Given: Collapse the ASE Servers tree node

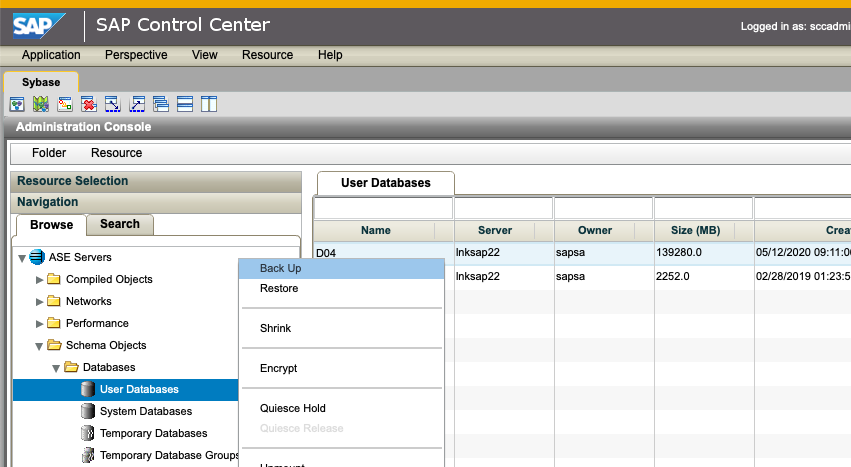Looking at the screenshot, I should coord(22,258).
